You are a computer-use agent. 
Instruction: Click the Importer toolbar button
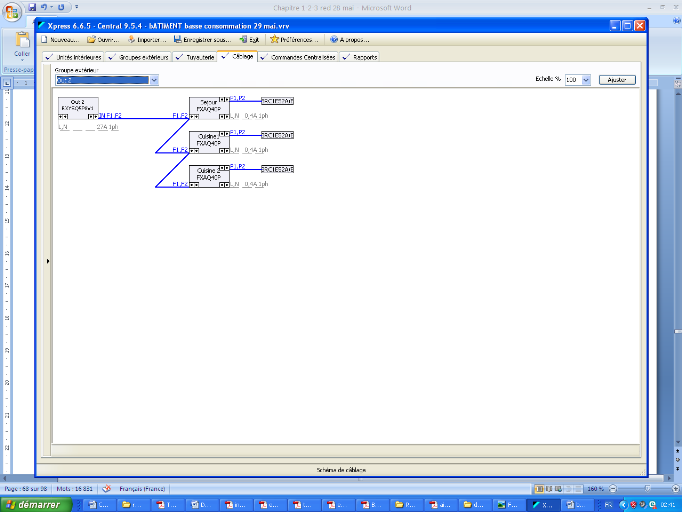pos(148,40)
